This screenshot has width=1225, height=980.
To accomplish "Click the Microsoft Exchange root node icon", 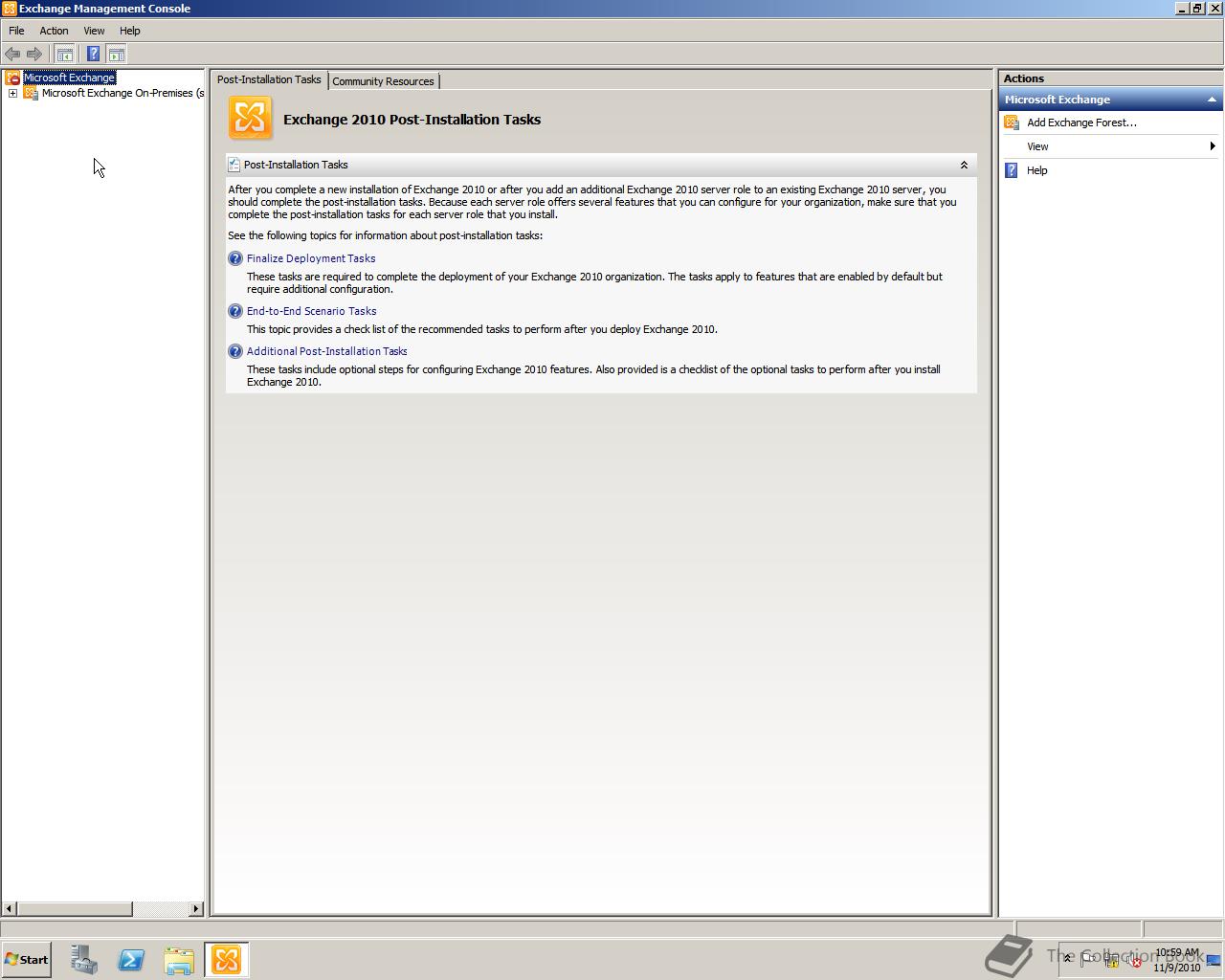I will (x=12, y=78).
